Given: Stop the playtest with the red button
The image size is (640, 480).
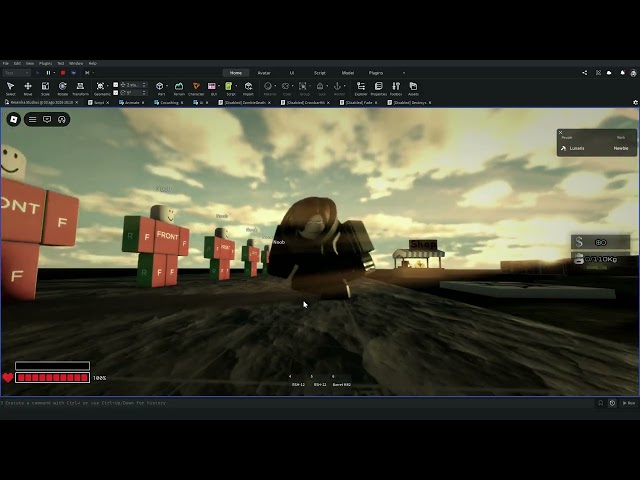Looking at the screenshot, I should [63, 73].
